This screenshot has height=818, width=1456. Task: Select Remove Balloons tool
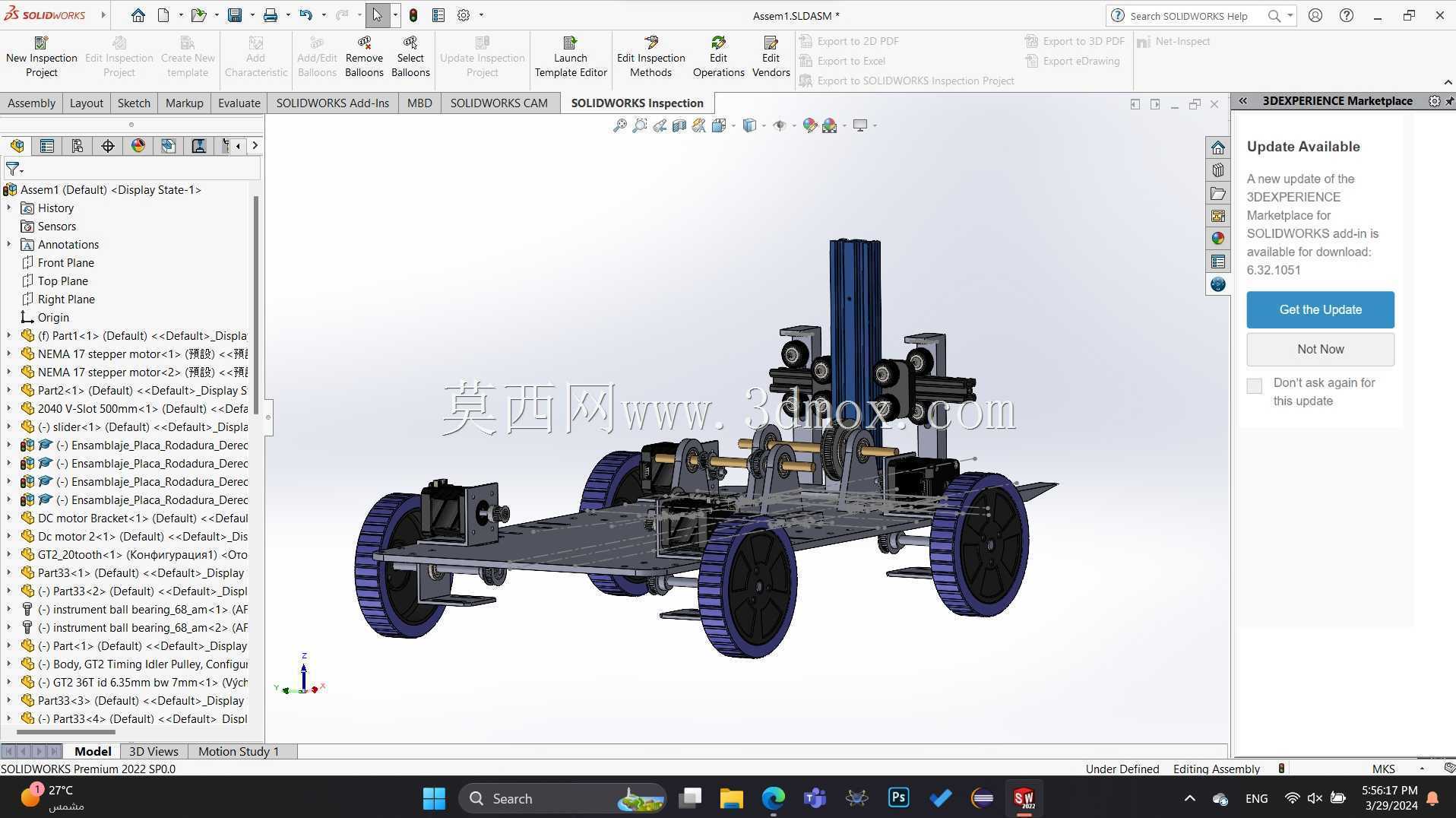point(364,58)
